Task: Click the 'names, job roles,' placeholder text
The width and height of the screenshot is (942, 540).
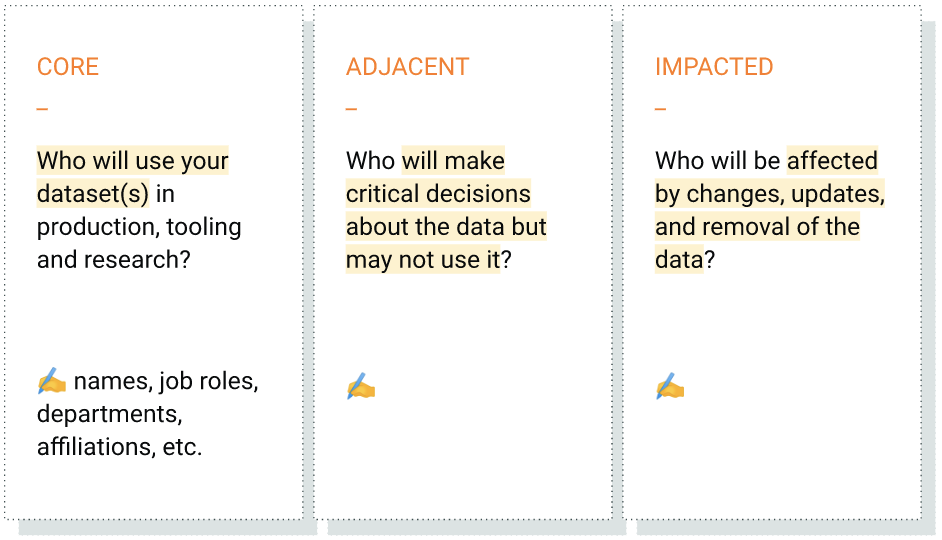Action: click(166, 381)
